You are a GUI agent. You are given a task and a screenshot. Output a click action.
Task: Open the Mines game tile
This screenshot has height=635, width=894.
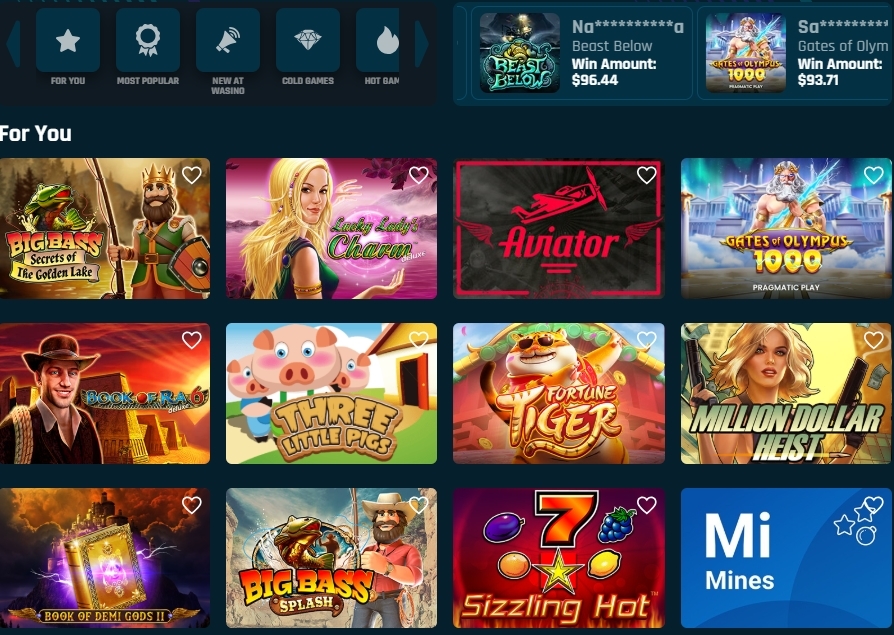[786, 558]
